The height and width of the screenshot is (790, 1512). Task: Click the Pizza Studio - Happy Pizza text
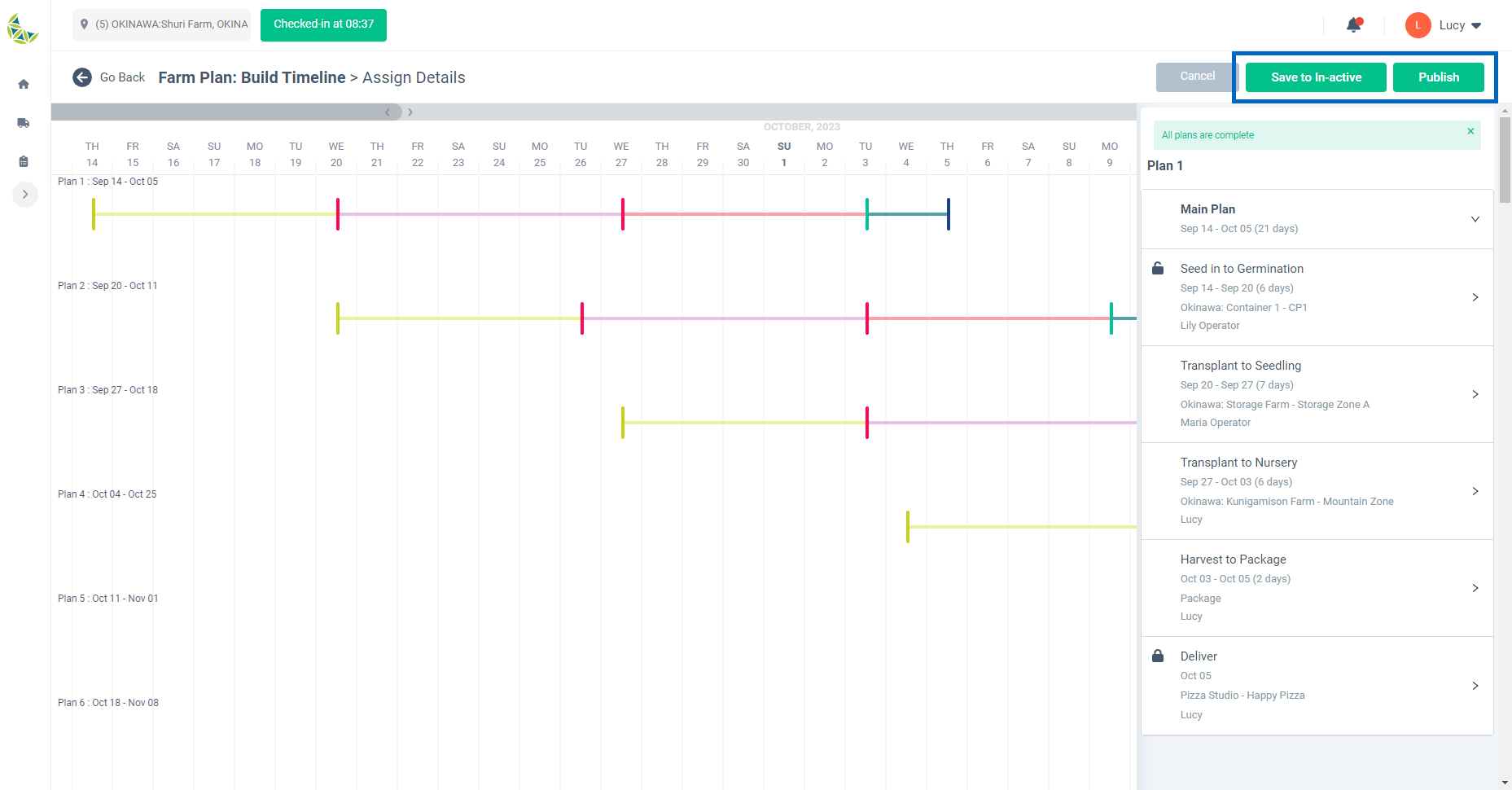coord(1242,696)
